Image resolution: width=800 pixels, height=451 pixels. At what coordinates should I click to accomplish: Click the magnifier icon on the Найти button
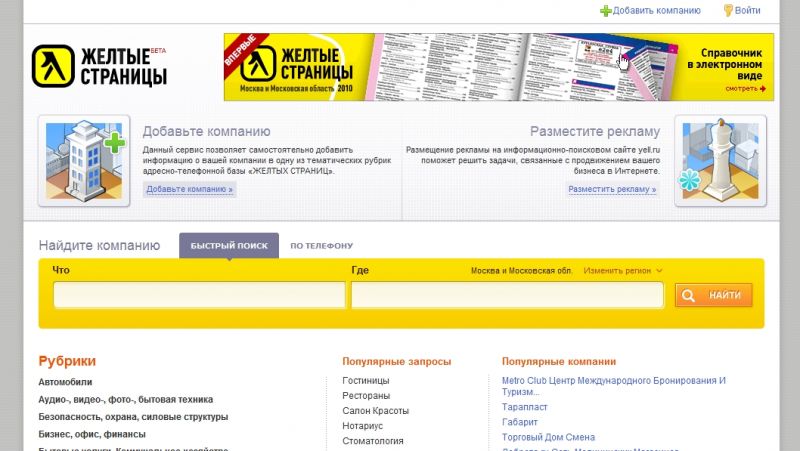(x=688, y=295)
